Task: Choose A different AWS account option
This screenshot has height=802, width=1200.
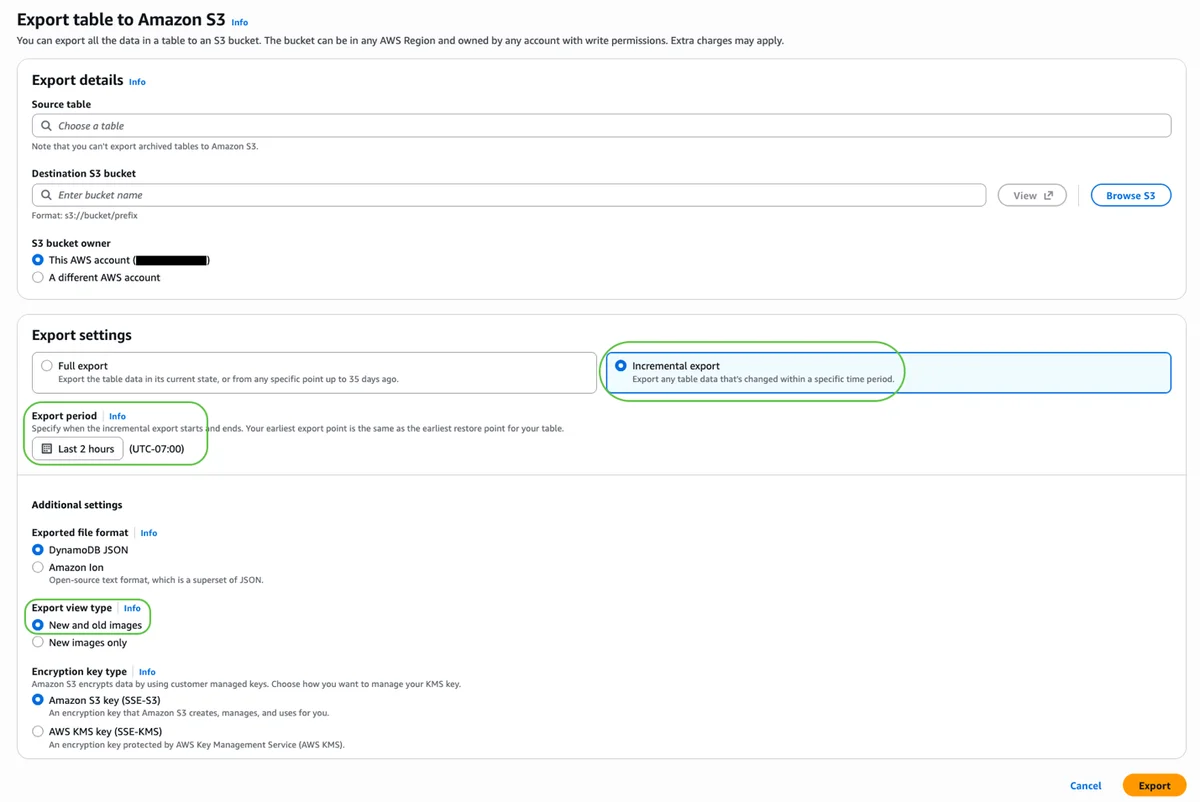Action: (x=38, y=277)
